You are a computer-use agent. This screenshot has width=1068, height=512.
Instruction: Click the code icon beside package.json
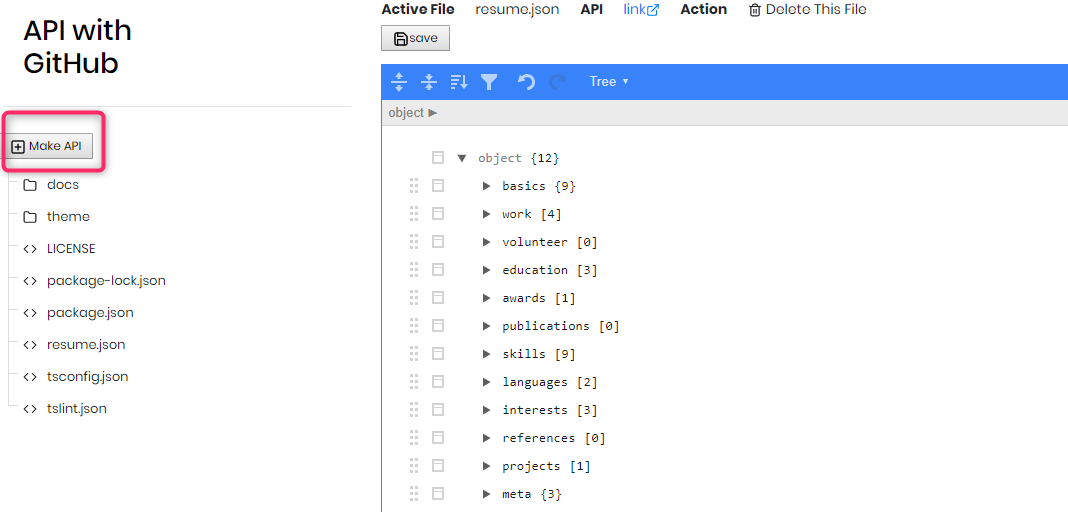click(x=30, y=313)
